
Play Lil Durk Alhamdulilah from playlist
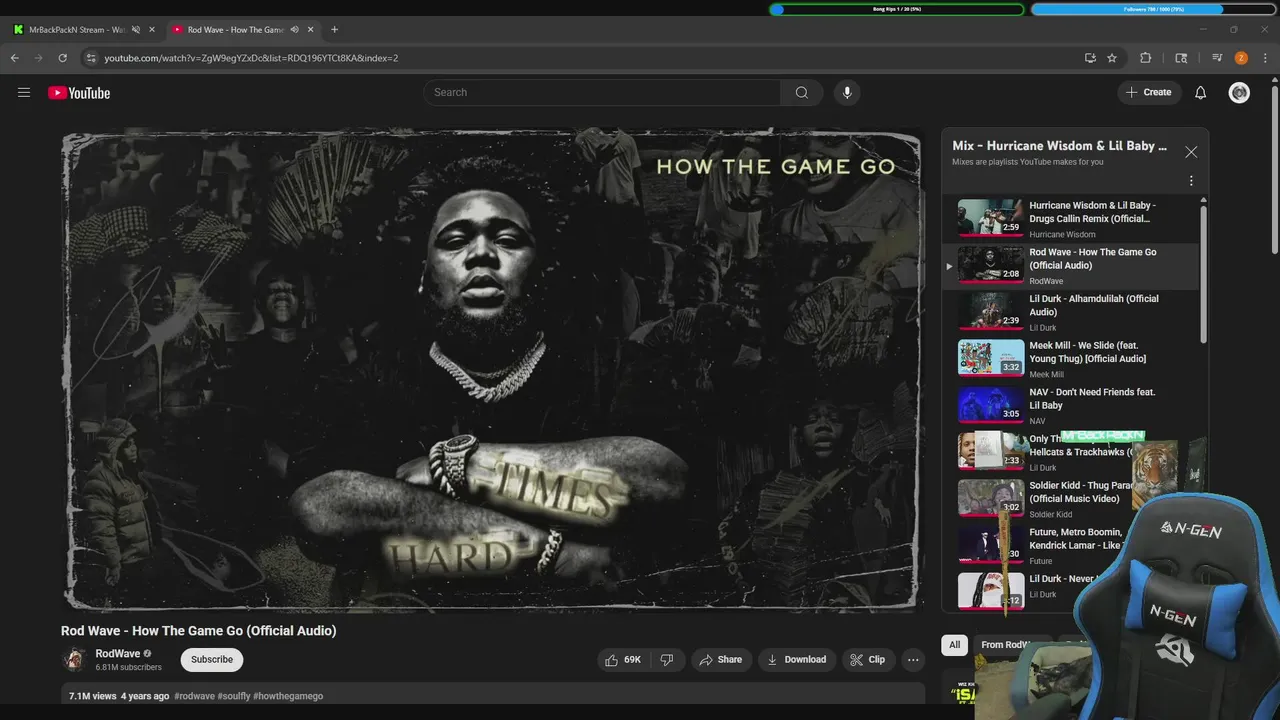coord(990,311)
